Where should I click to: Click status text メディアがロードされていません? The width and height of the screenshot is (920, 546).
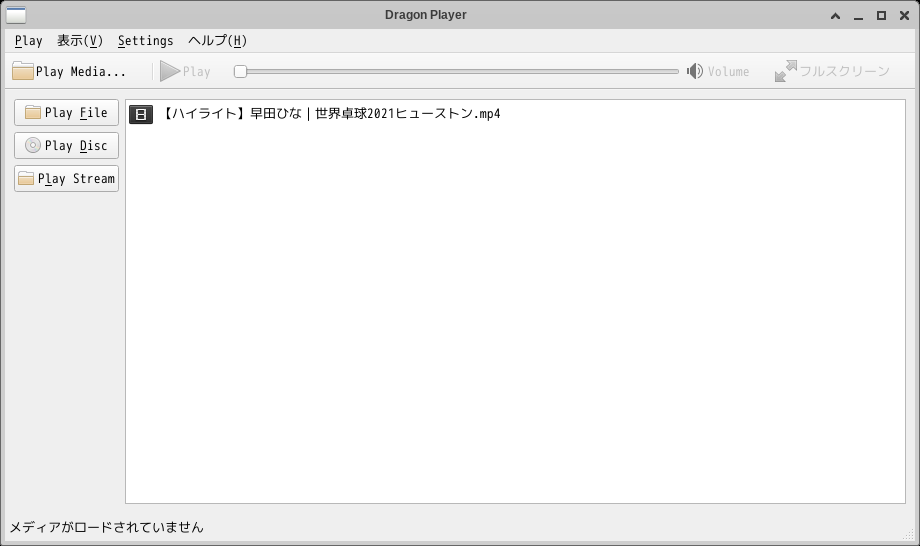pos(107,527)
